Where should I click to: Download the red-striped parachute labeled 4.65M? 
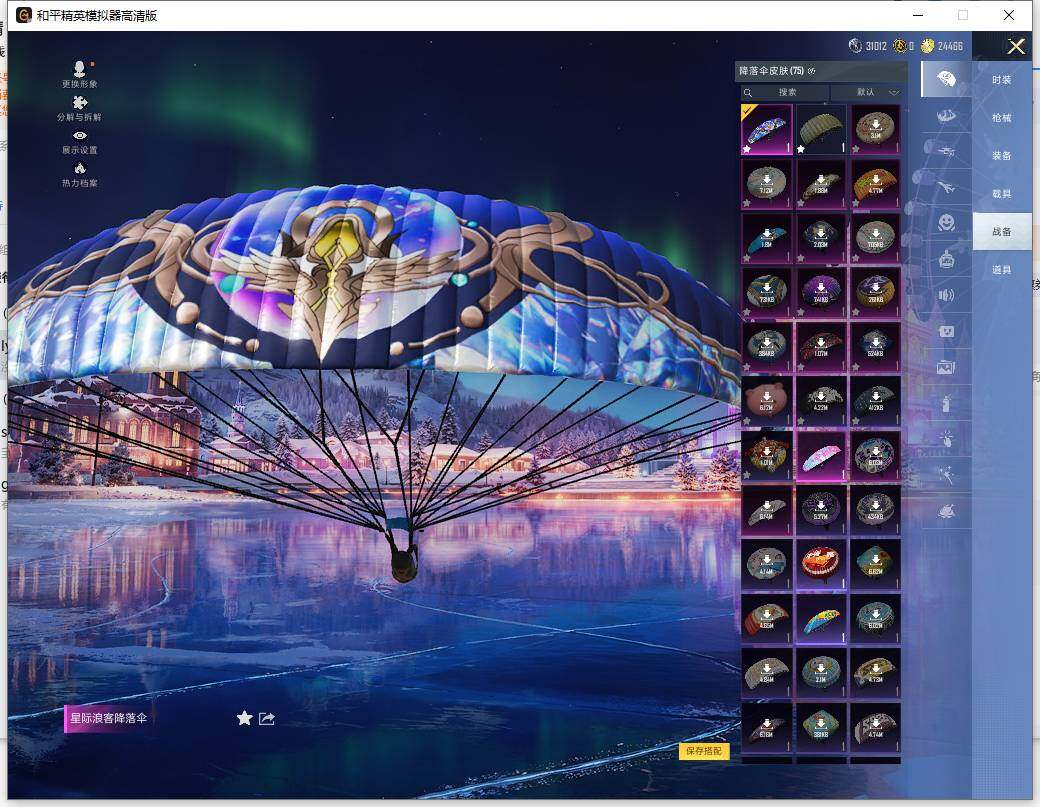[x=766, y=619]
